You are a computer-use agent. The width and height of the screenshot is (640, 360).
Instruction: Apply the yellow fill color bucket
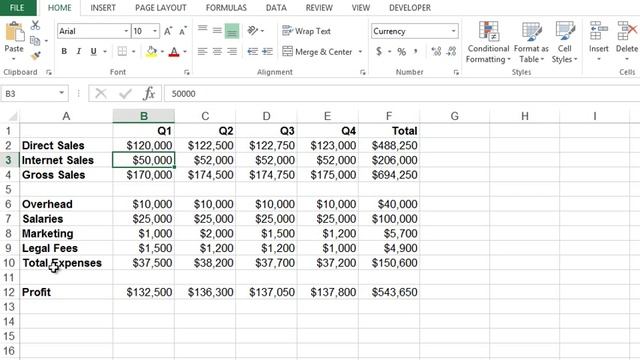[x=151, y=52]
